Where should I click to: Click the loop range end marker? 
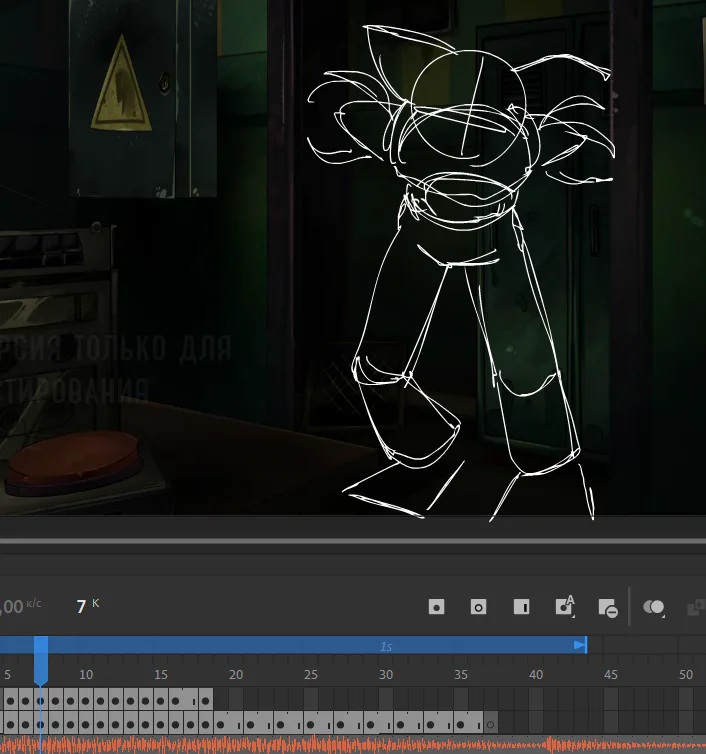coord(580,645)
